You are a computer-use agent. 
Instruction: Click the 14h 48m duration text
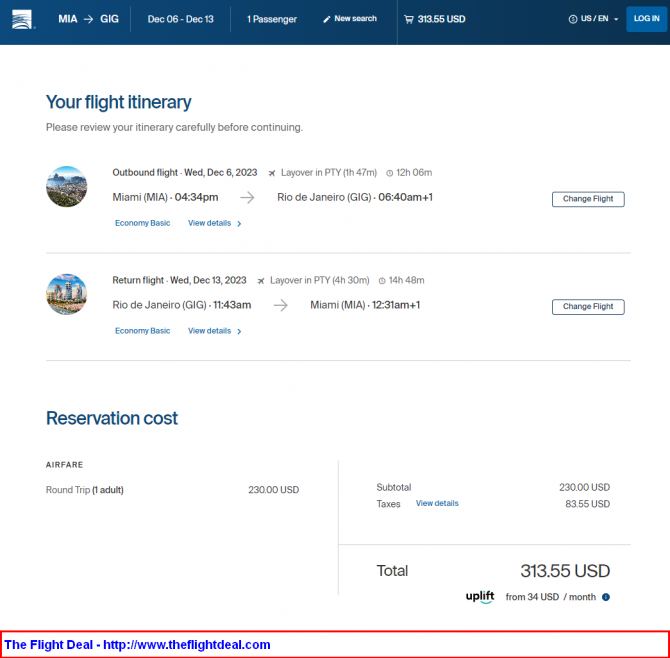click(406, 280)
